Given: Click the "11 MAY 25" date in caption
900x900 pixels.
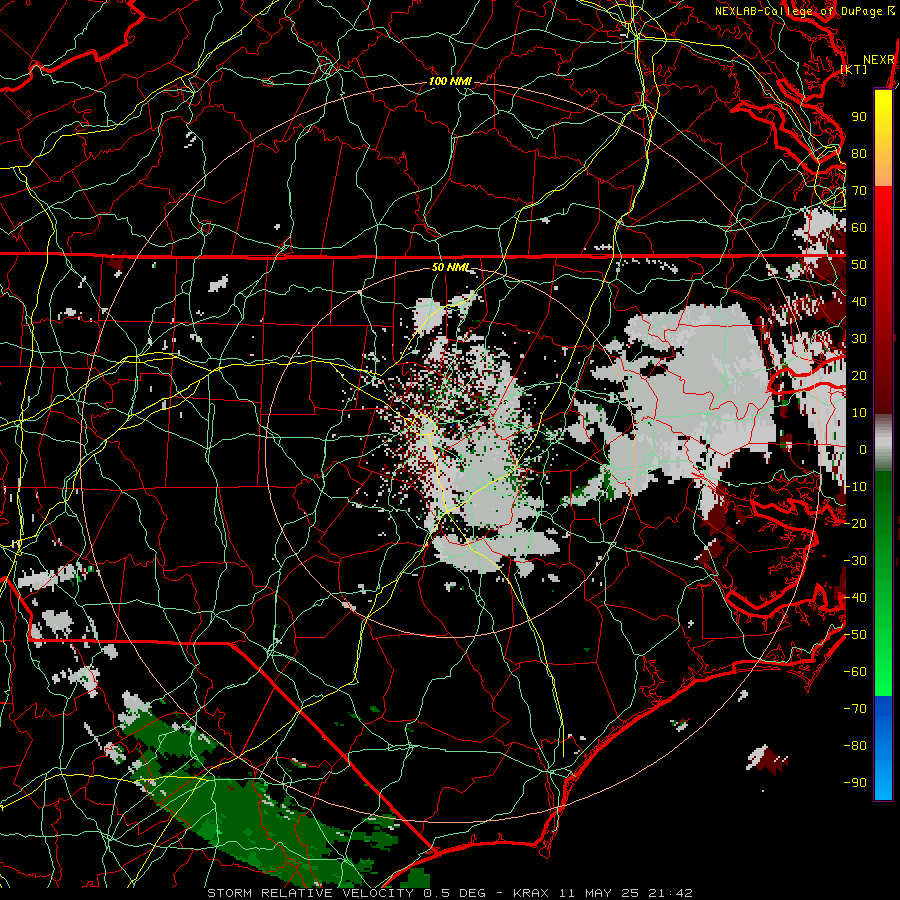Looking at the screenshot, I should click(597, 893).
